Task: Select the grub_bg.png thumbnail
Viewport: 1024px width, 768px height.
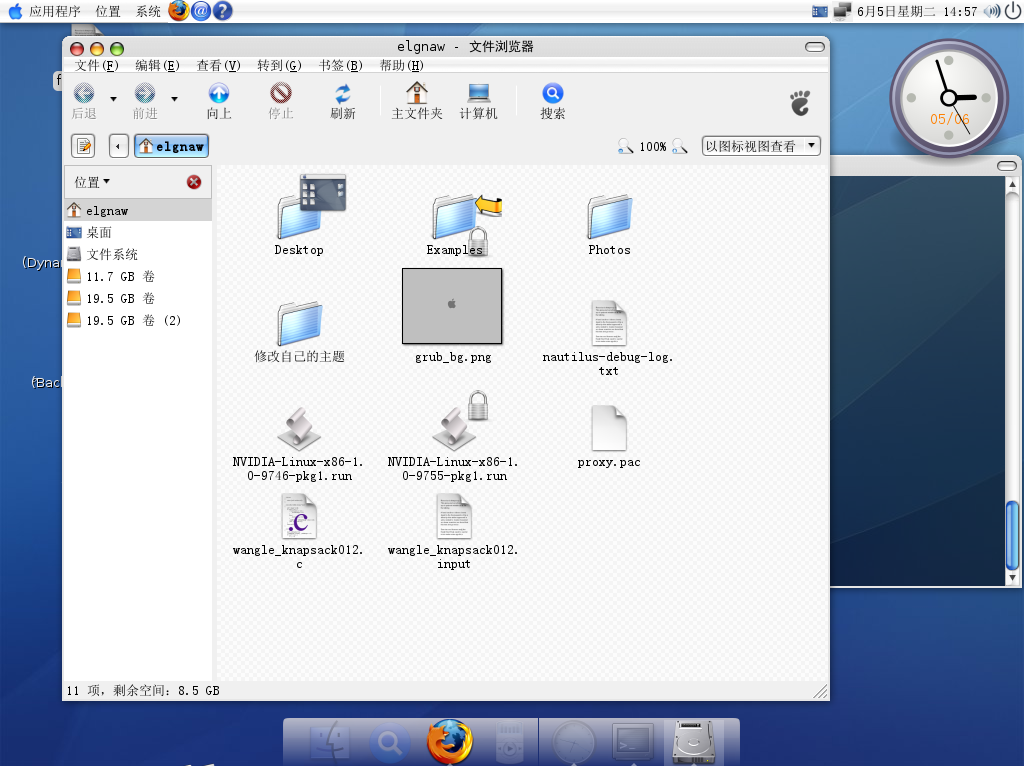Action: coord(452,306)
